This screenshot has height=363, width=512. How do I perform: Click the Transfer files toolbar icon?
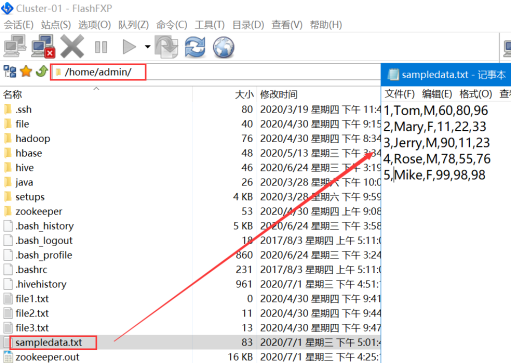coord(167,47)
